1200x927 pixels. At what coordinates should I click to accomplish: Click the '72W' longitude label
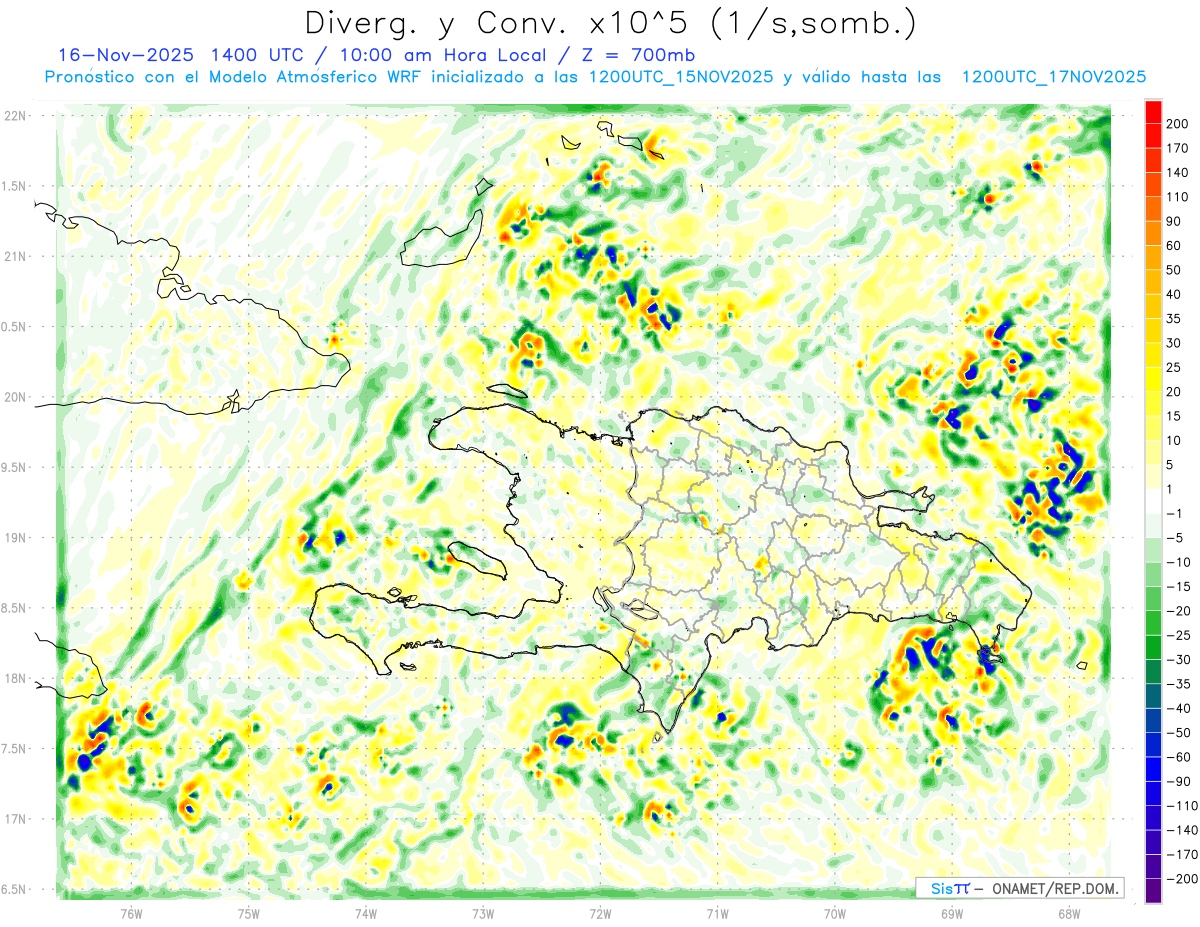click(600, 913)
